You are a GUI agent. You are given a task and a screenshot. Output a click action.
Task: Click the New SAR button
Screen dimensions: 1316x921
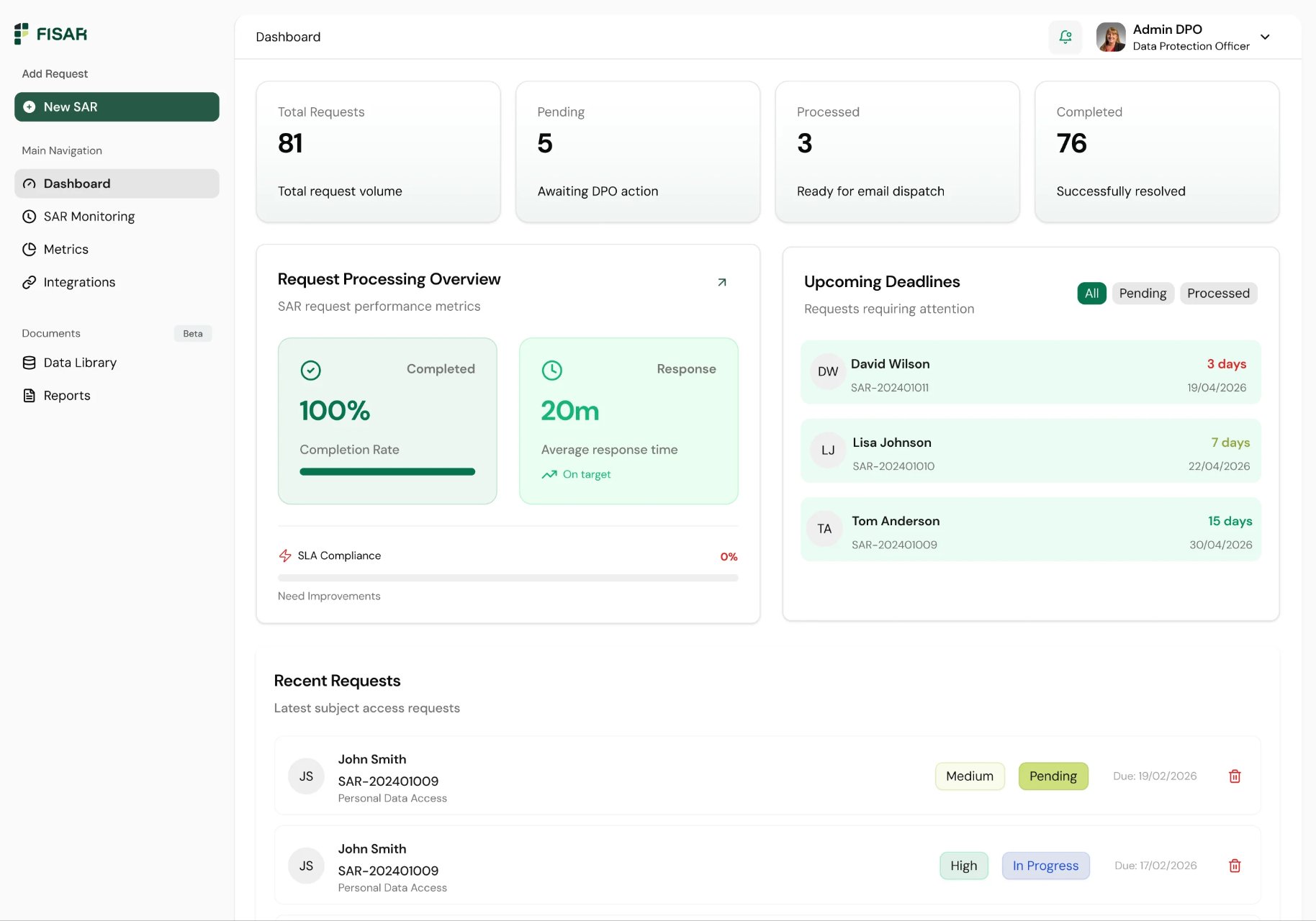pos(117,106)
